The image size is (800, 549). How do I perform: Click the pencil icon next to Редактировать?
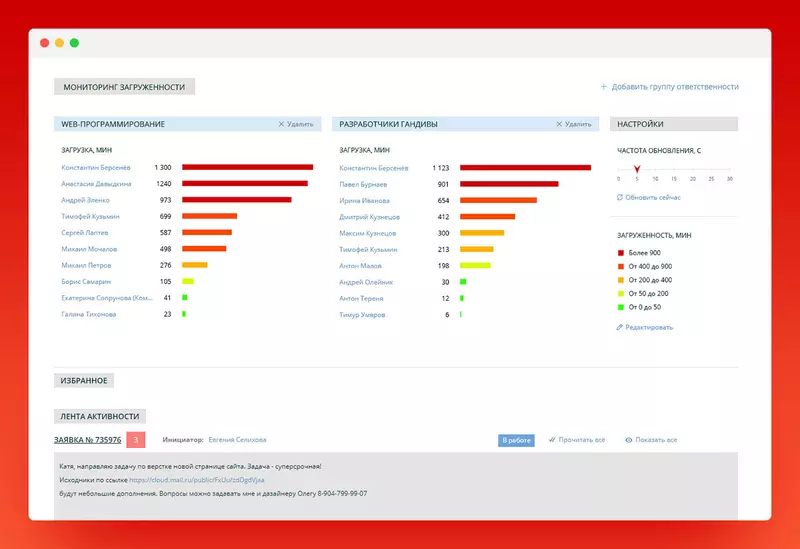click(x=620, y=327)
